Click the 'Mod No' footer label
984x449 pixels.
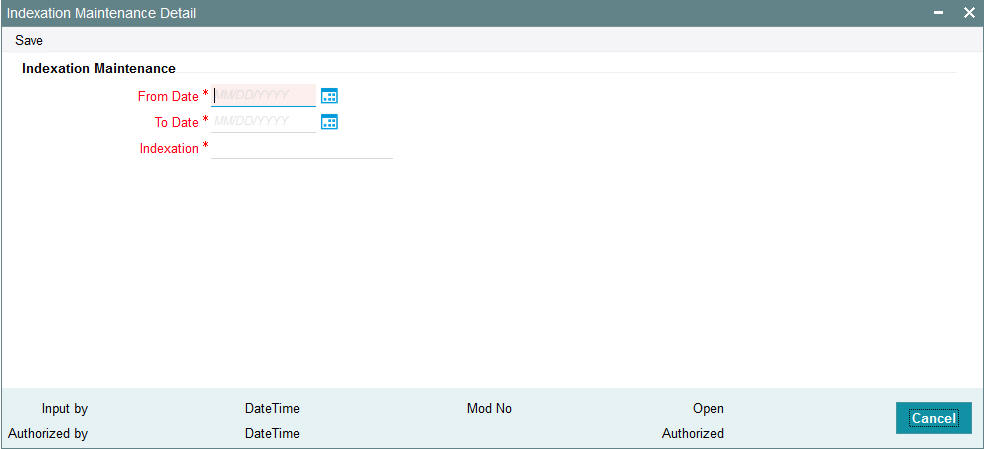489,409
